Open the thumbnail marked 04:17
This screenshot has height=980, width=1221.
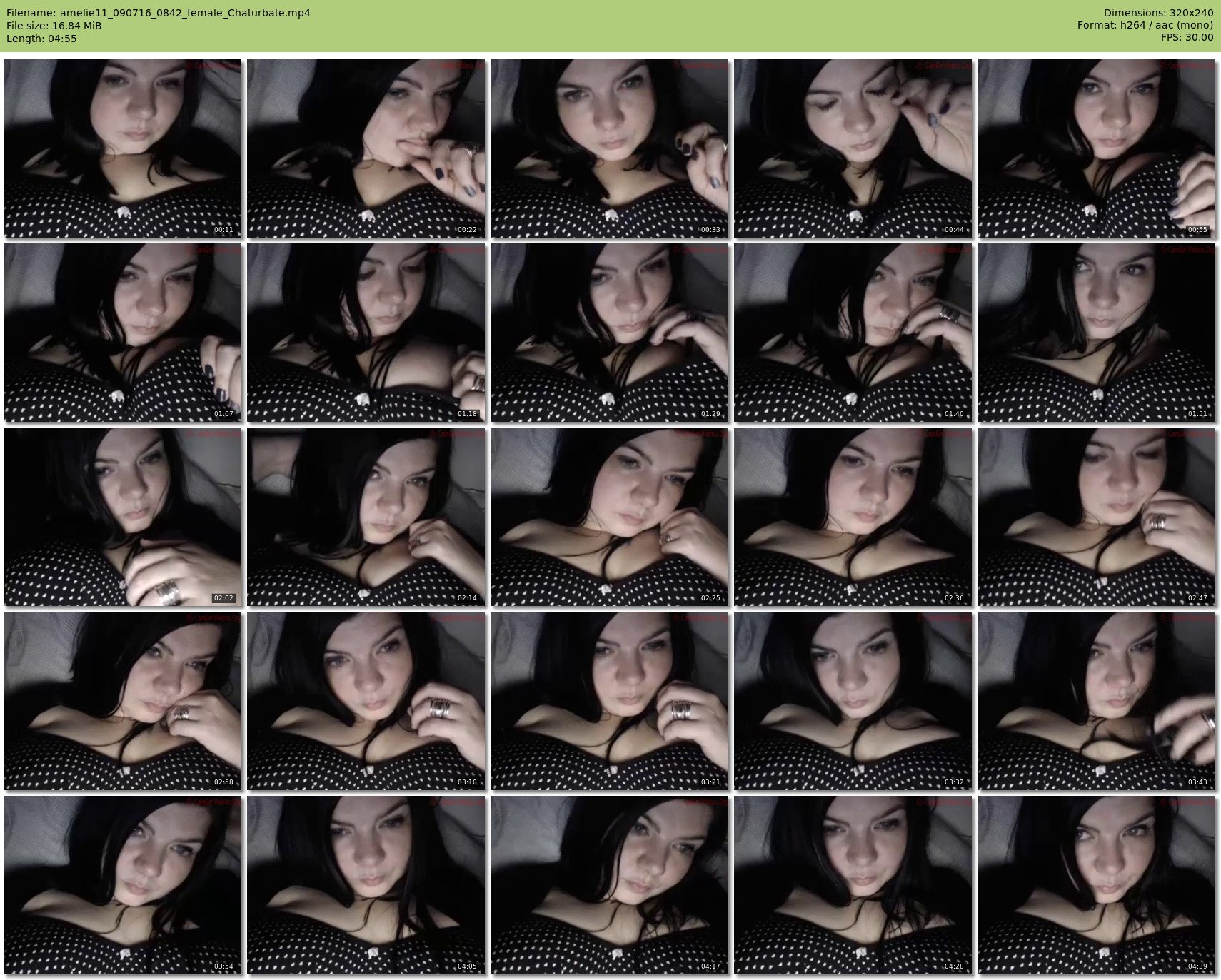[x=609, y=885]
